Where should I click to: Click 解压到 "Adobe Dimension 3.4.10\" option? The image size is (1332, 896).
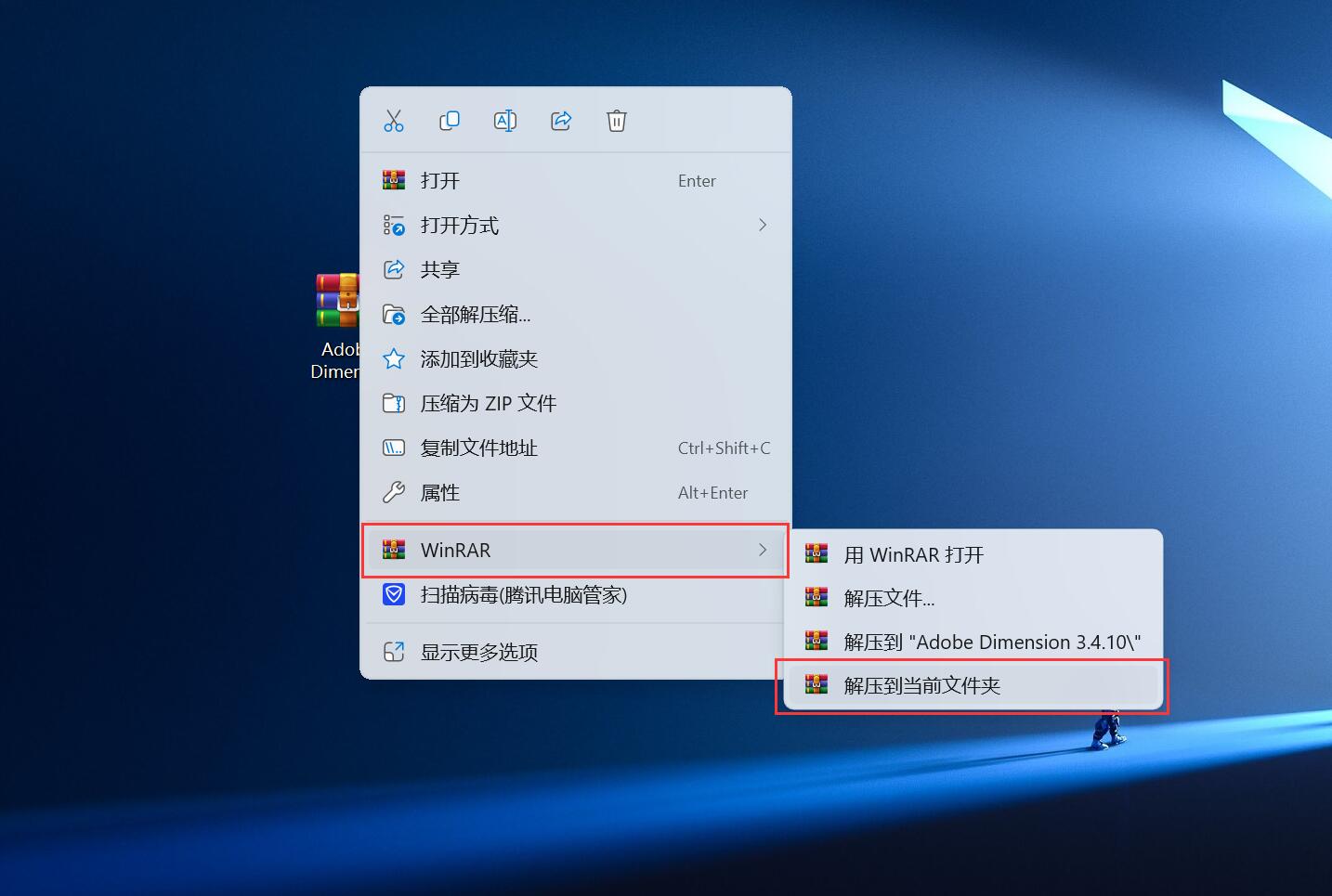[x=992, y=643]
